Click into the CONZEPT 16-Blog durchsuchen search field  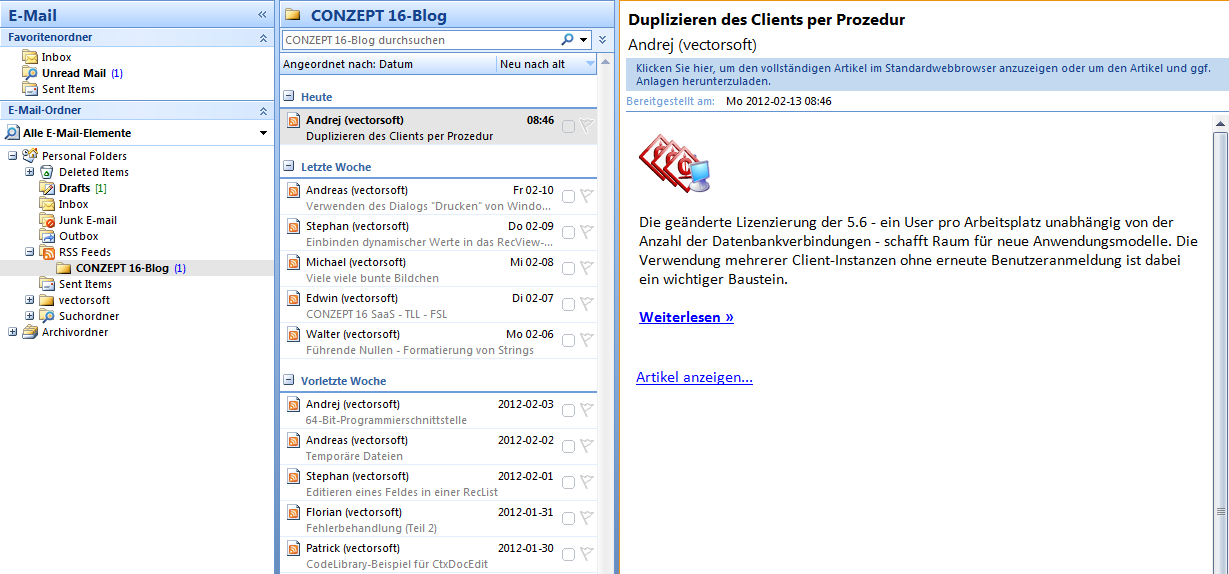(x=420, y=40)
